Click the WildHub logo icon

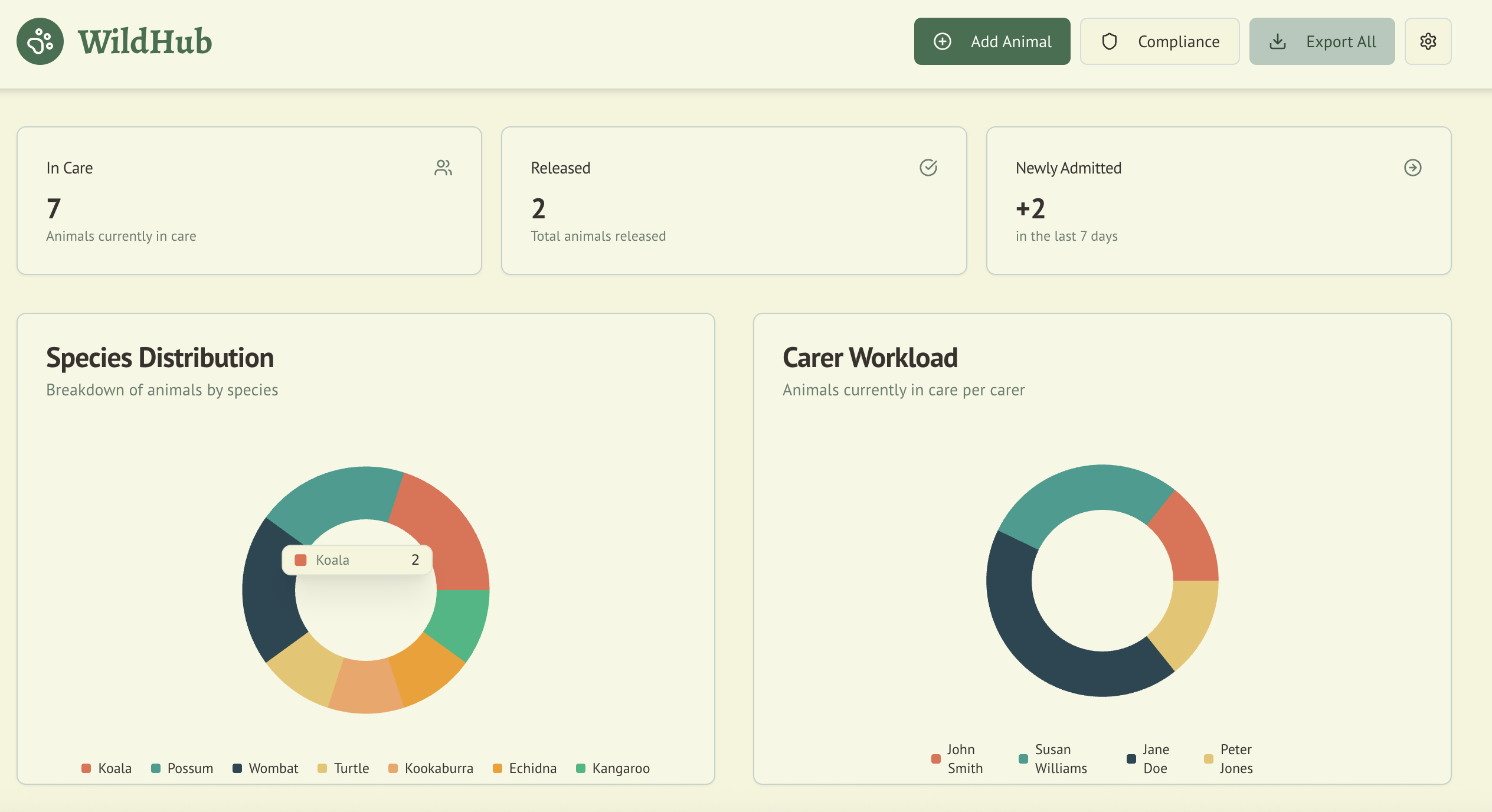[40, 41]
